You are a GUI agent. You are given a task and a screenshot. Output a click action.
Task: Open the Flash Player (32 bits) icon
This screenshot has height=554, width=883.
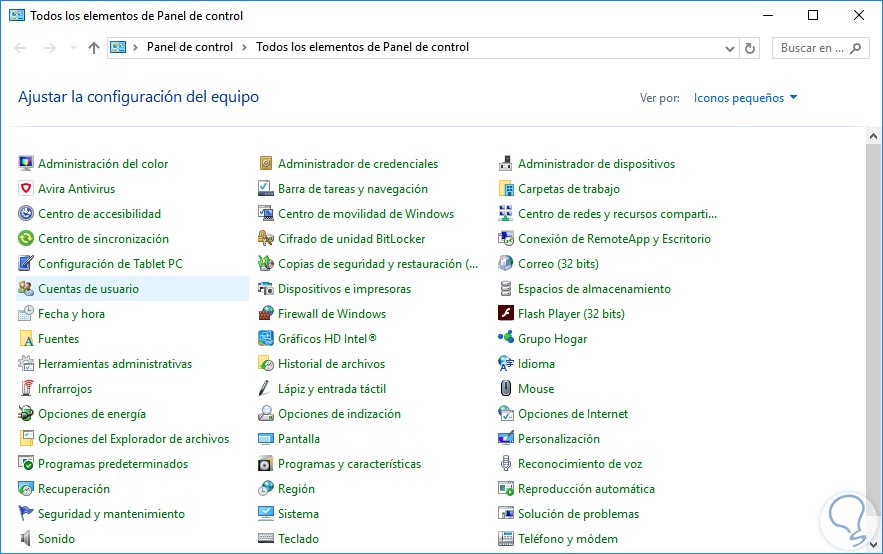(506, 314)
